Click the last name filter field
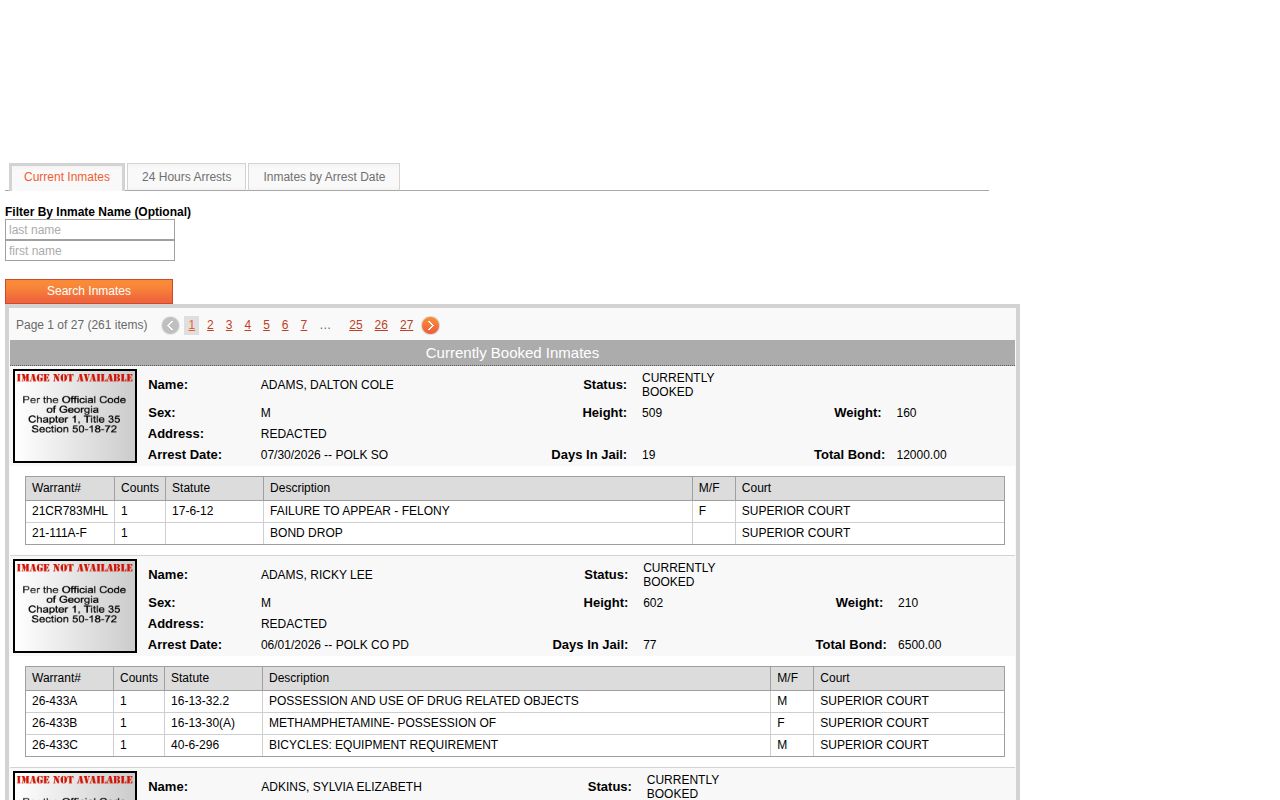1280x800 pixels. [x=90, y=230]
